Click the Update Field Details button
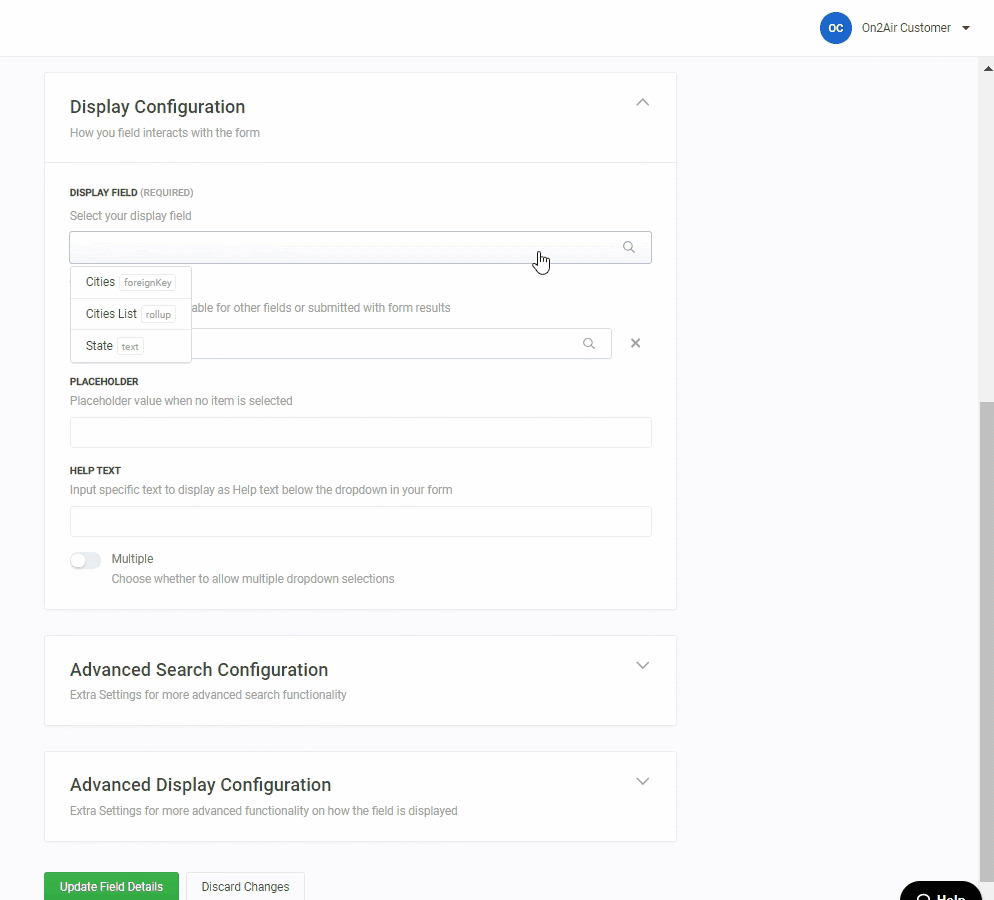The image size is (994, 900). 111,886
